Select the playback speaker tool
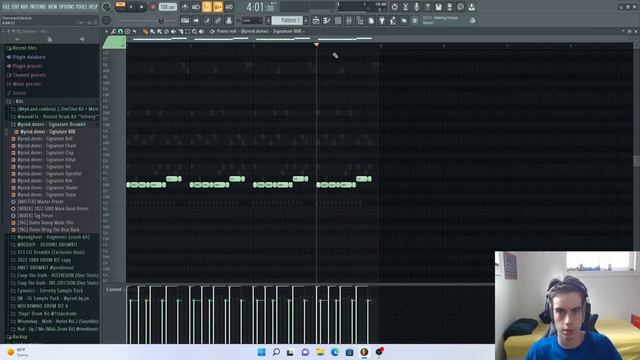This screenshot has height=360, width=640. tap(201, 31)
